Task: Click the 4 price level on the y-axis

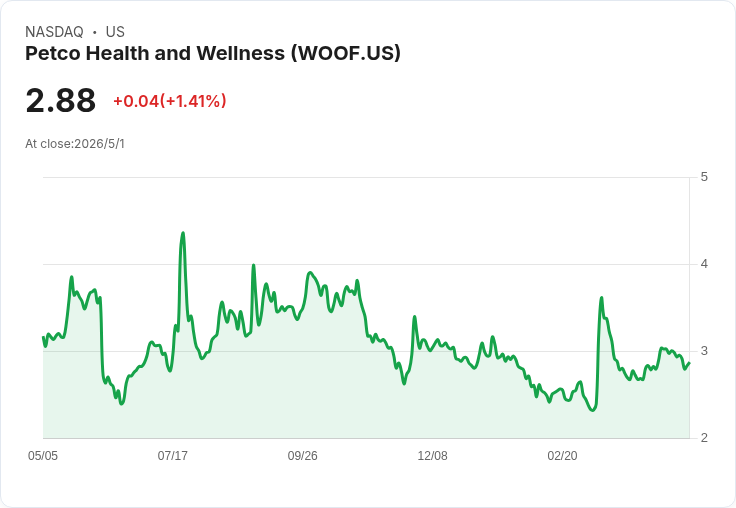Action: coord(704,264)
